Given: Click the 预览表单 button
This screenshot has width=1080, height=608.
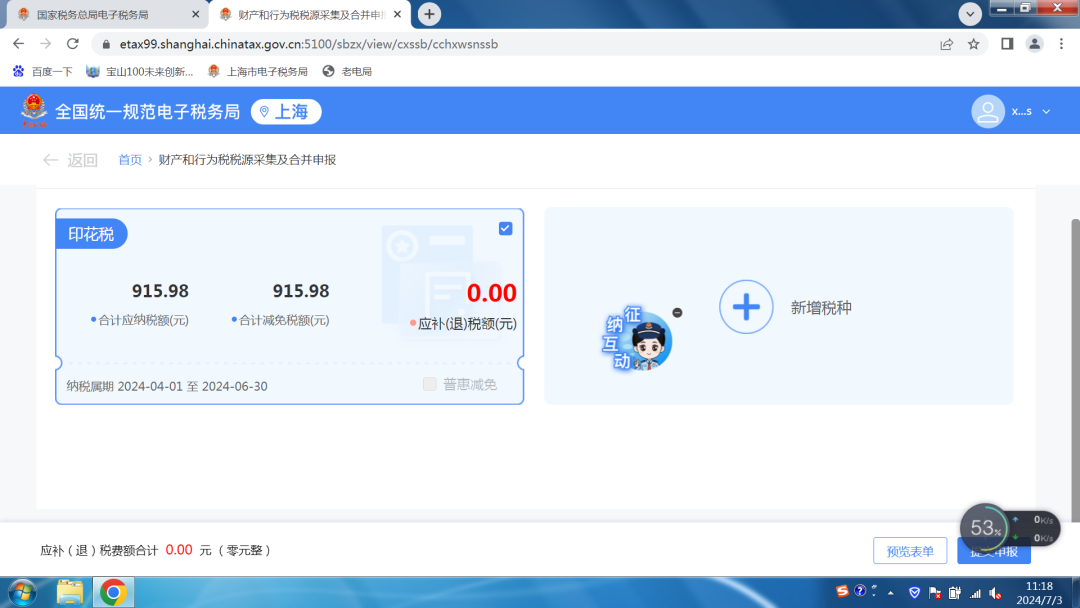Looking at the screenshot, I should (x=909, y=550).
